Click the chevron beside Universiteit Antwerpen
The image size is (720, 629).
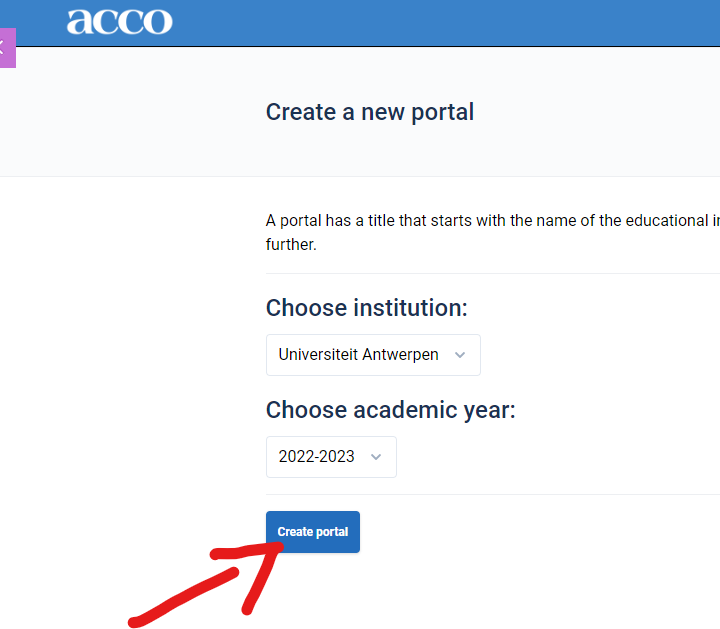click(460, 355)
